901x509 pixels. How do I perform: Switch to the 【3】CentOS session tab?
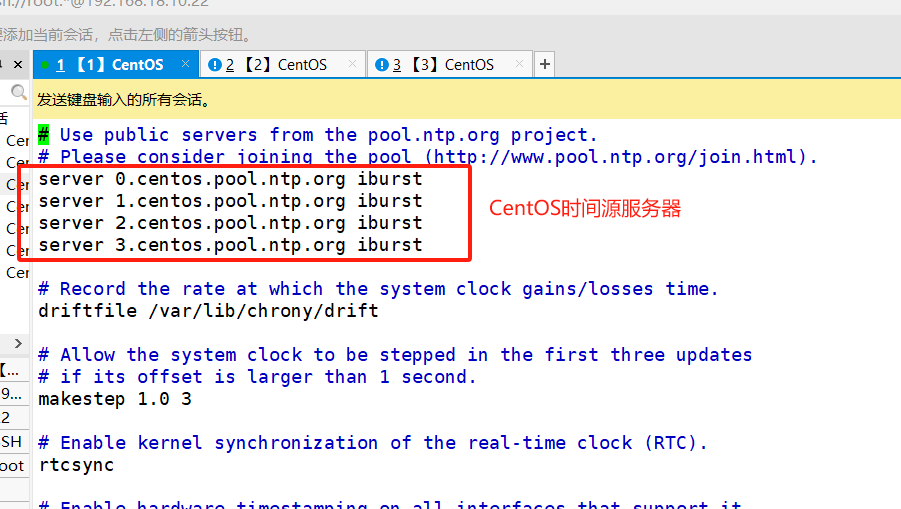coord(450,64)
